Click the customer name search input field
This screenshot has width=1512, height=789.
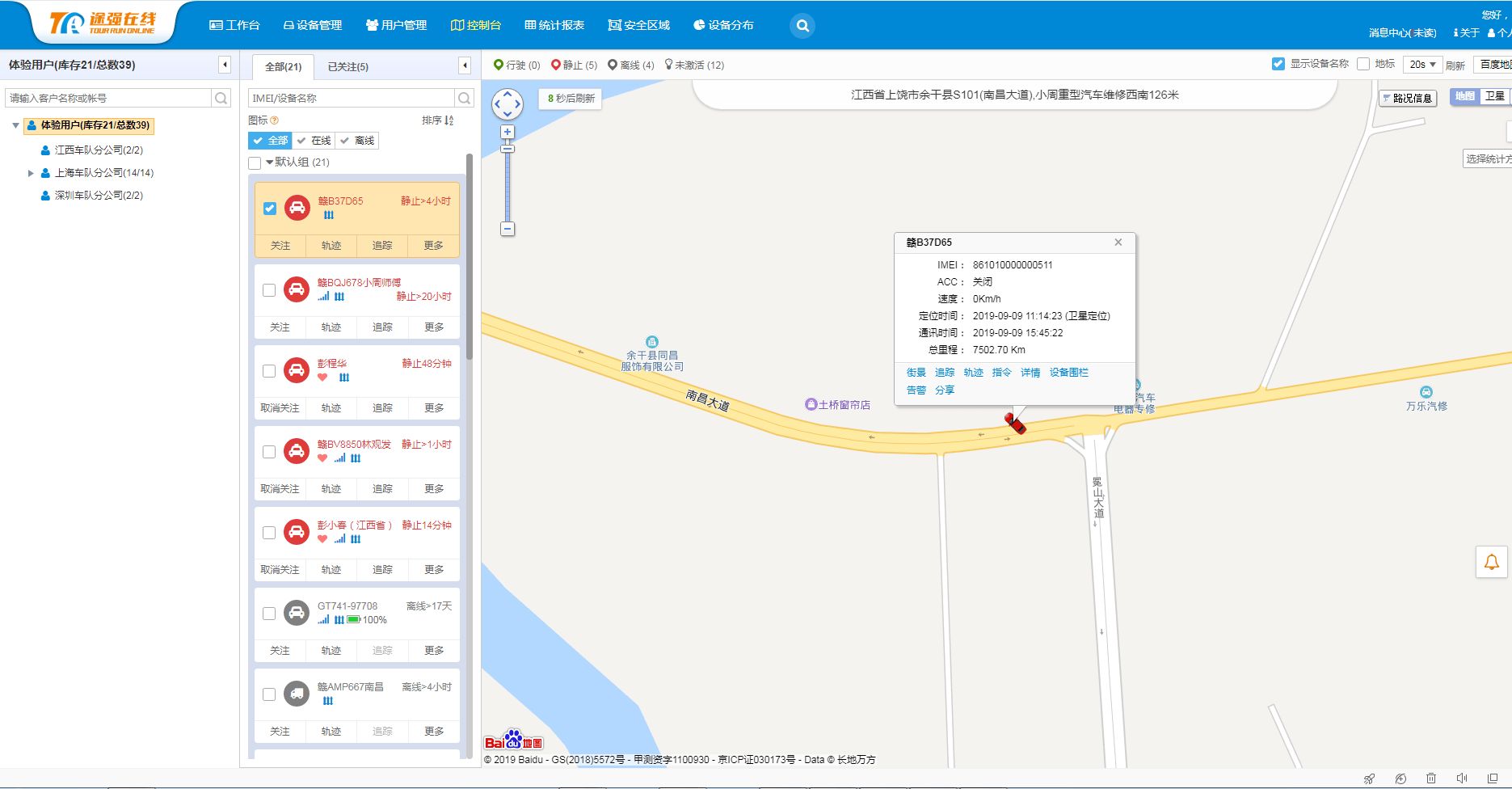click(108, 98)
